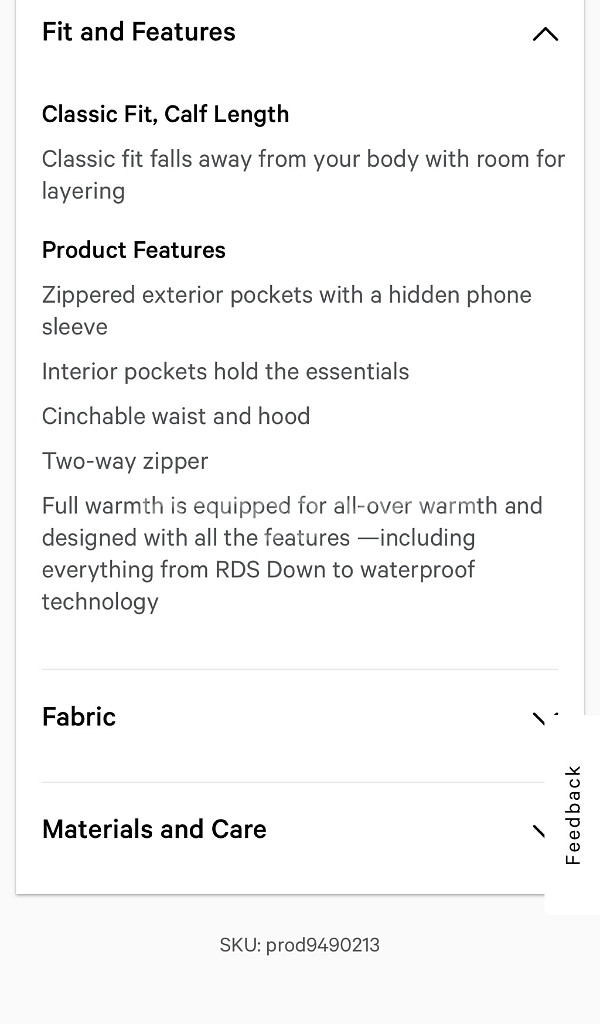The width and height of the screenshot is (600, 1024).
Task: Collapse the Fit and Features chevron
Action: click(x=545, y=34)
